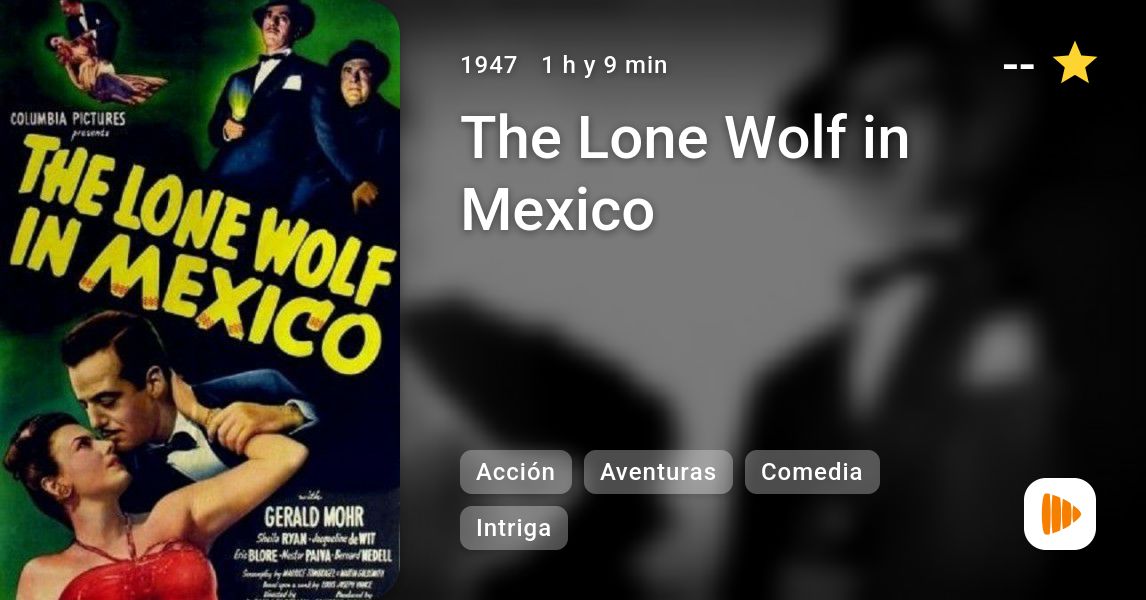Select the Aventuras genre tag
1146x600 pixels.
[x=658, y=472]
